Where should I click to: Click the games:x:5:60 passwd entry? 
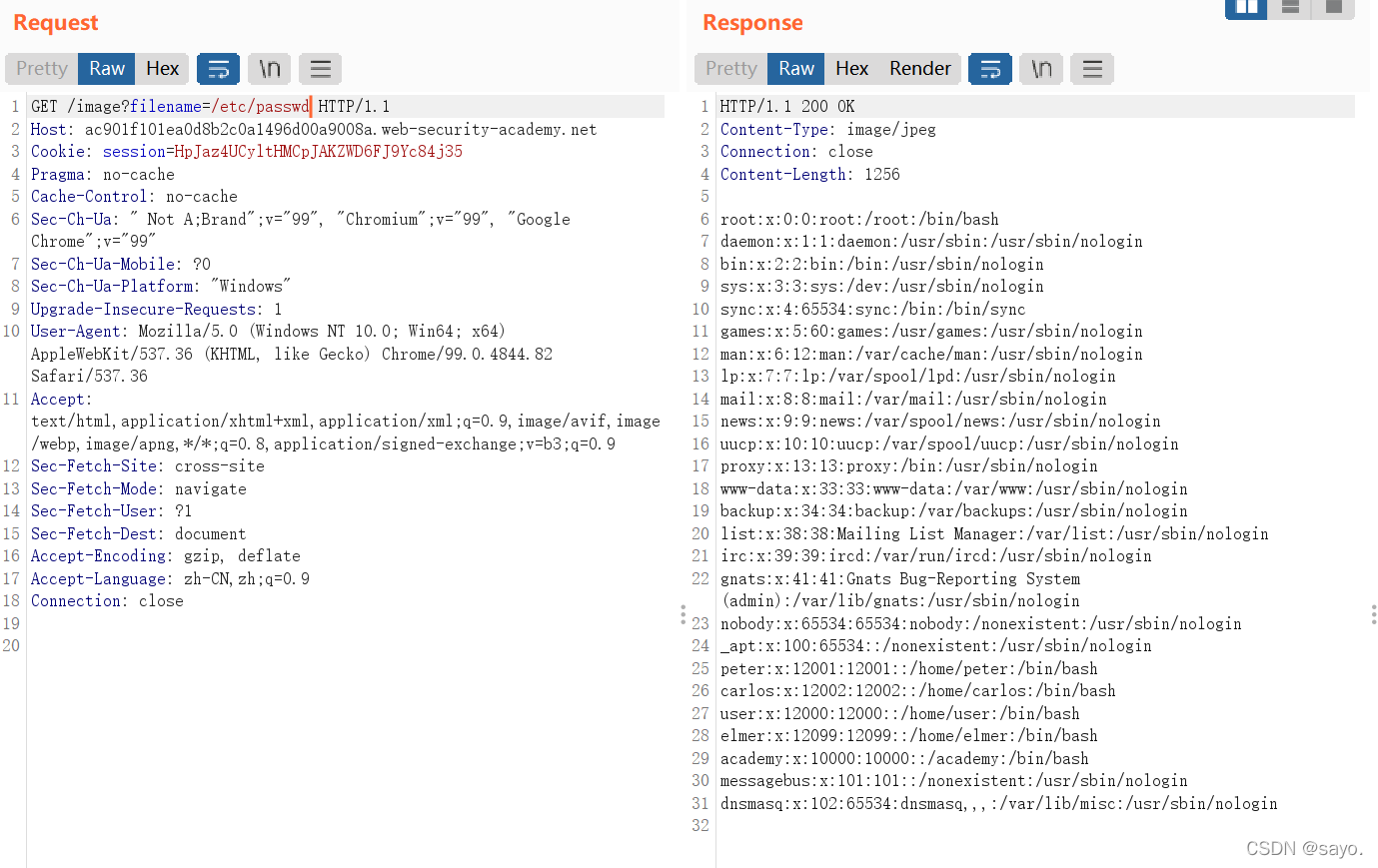[931, 331]
